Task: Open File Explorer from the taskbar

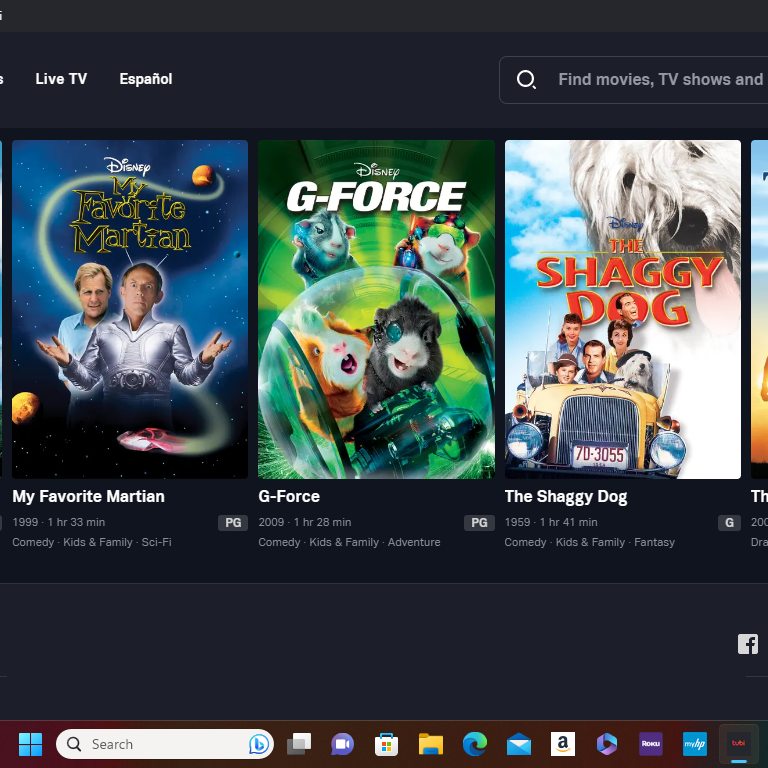Action: click(x=431, y=744)
